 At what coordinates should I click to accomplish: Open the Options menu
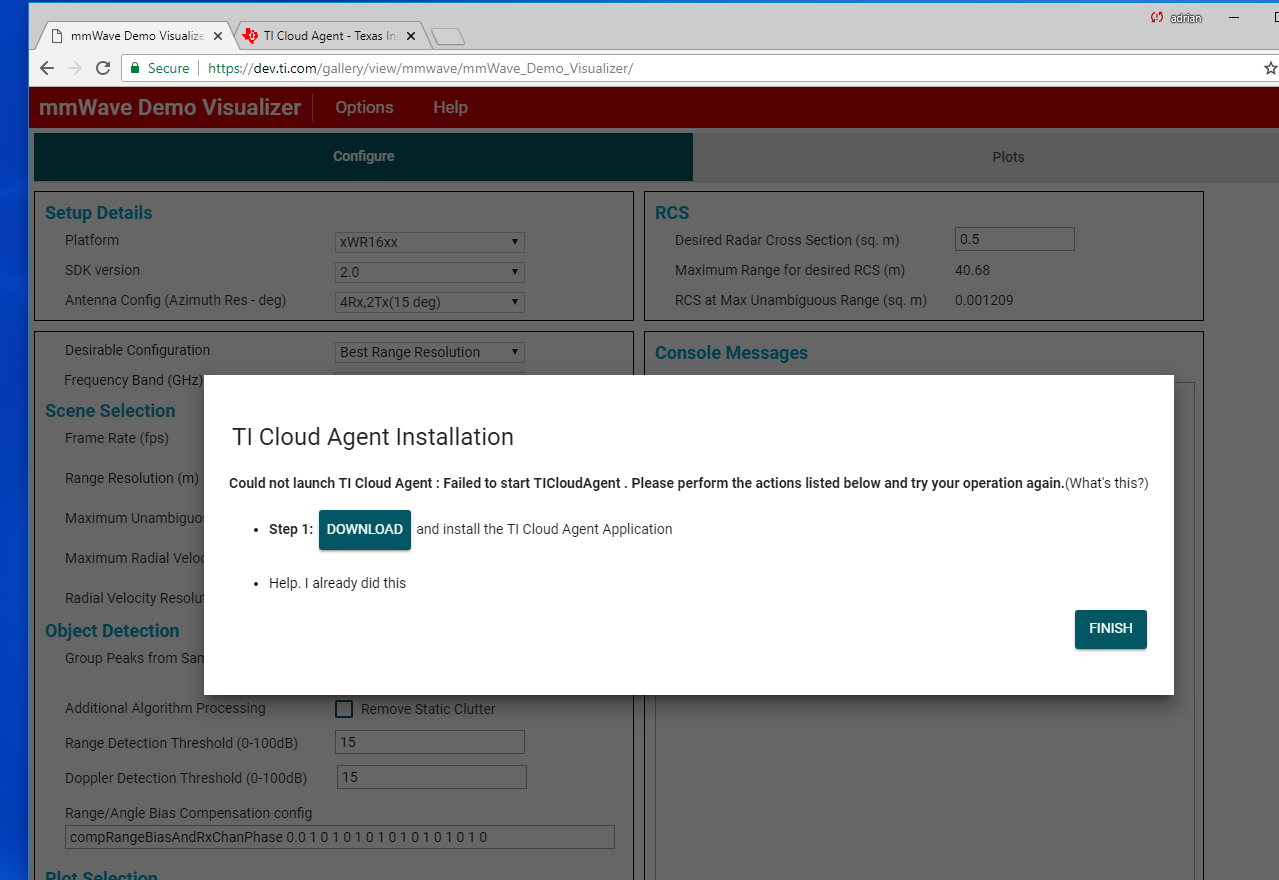(x=364, y=108)
